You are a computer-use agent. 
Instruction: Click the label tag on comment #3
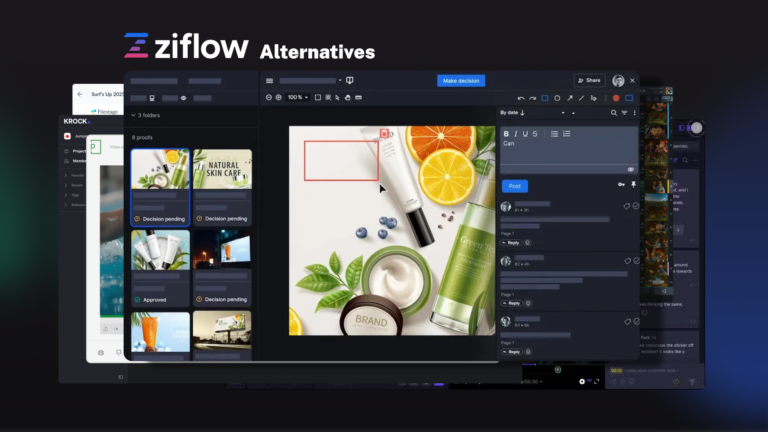pos(627,322)
